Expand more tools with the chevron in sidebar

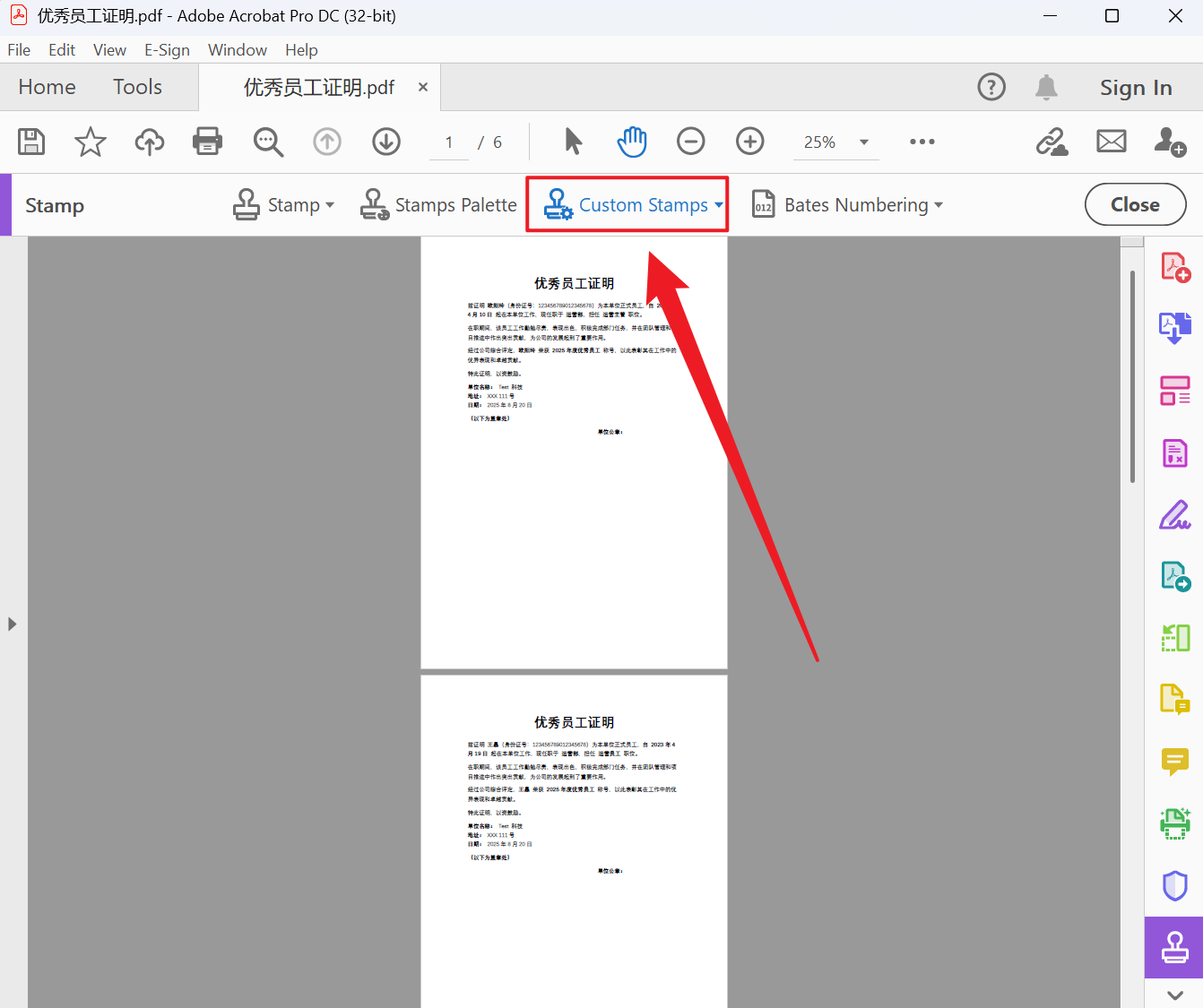click(1175, 995)
